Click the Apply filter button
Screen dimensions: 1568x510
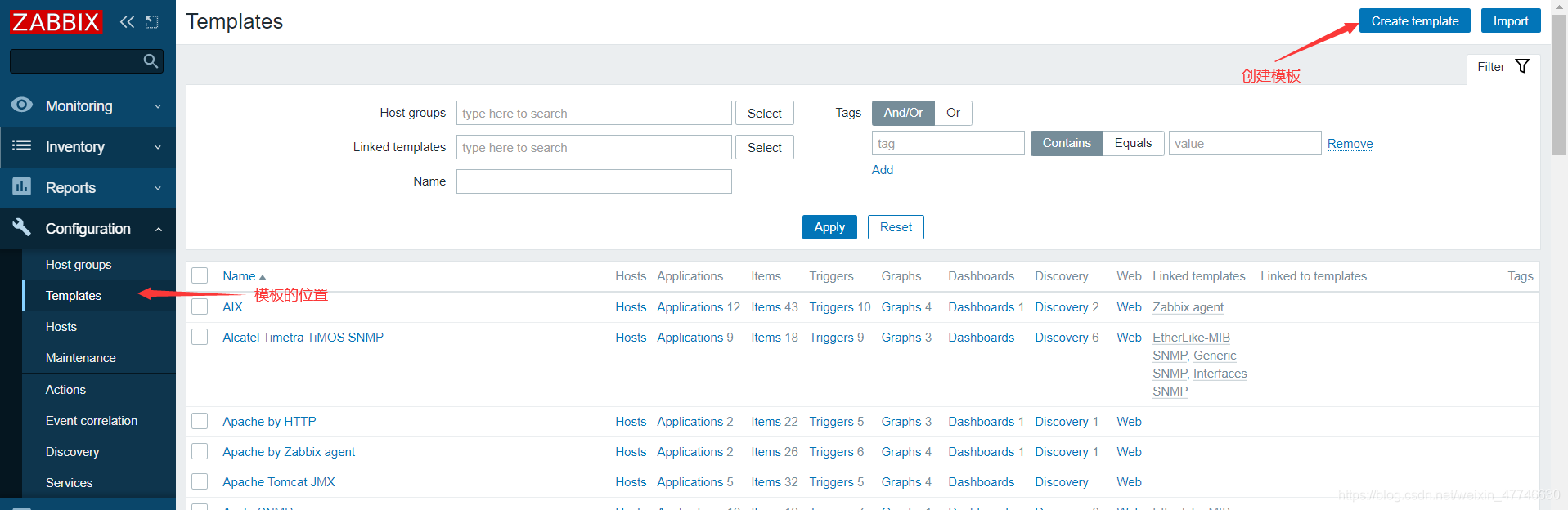[829, 227]
